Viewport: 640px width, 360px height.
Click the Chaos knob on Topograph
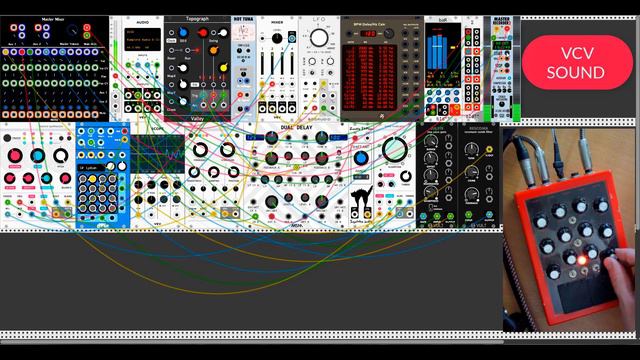pyautogui.click(x=183, y=101)
